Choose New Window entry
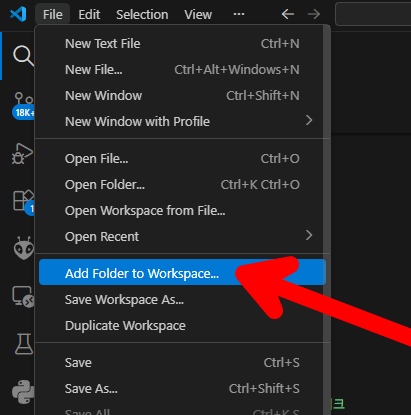The width and height of the screenshot is (411, 415). point(182,96)
